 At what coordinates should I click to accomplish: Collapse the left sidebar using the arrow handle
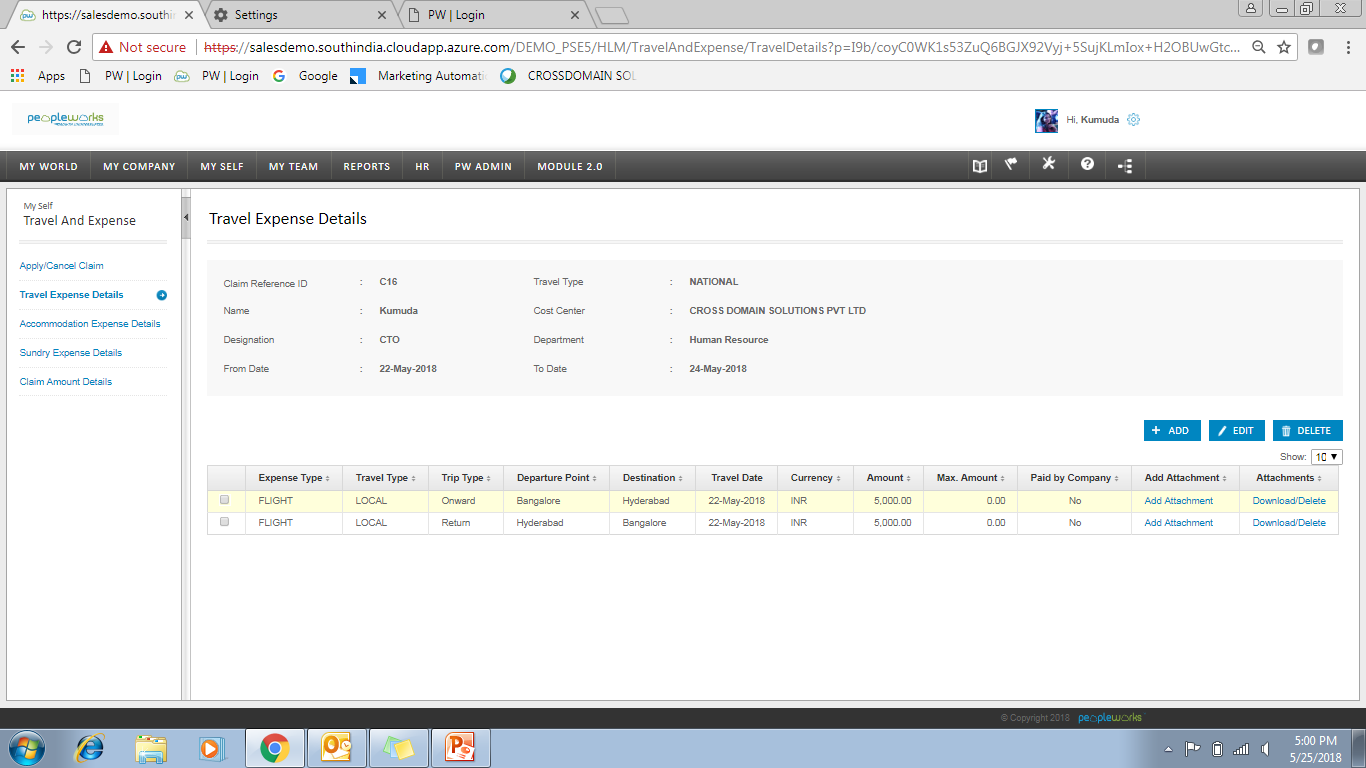click(186, 218)
